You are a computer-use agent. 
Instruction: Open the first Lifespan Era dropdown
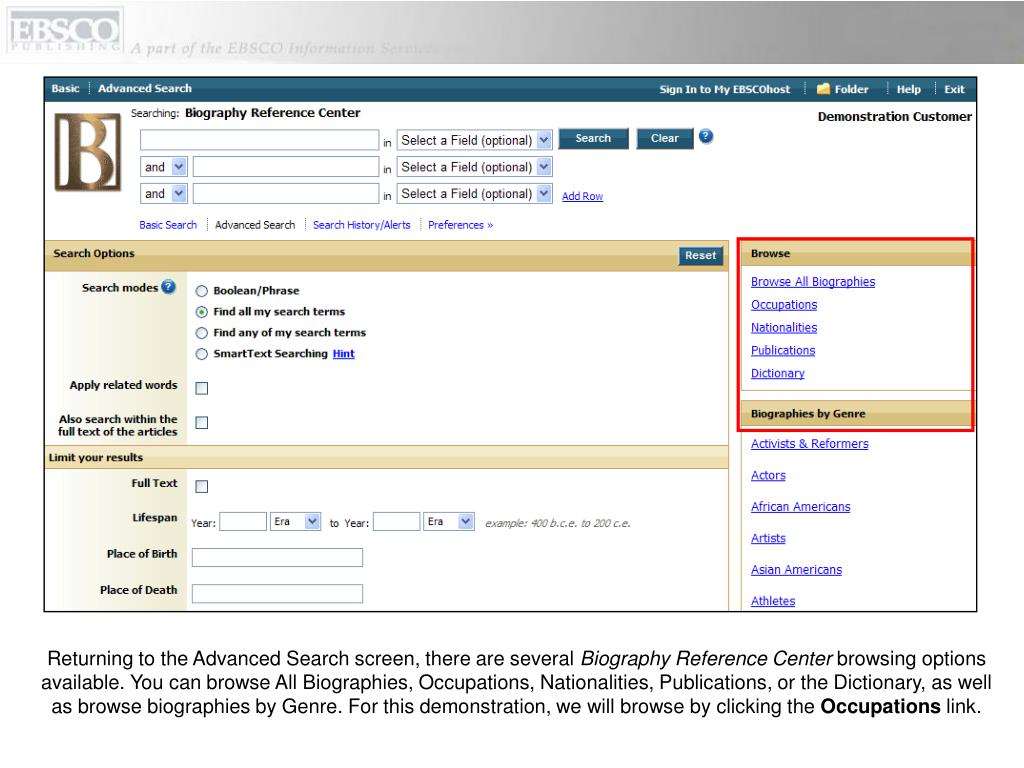click(x=295, y=522)
